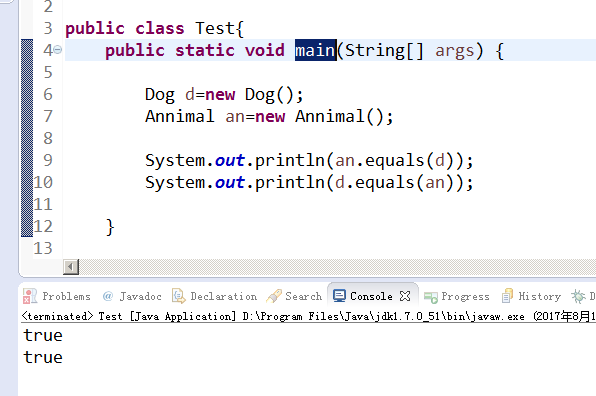Close the Console view with X
Image resolution: width=596 pixels, height=396 pixels.
405,296
